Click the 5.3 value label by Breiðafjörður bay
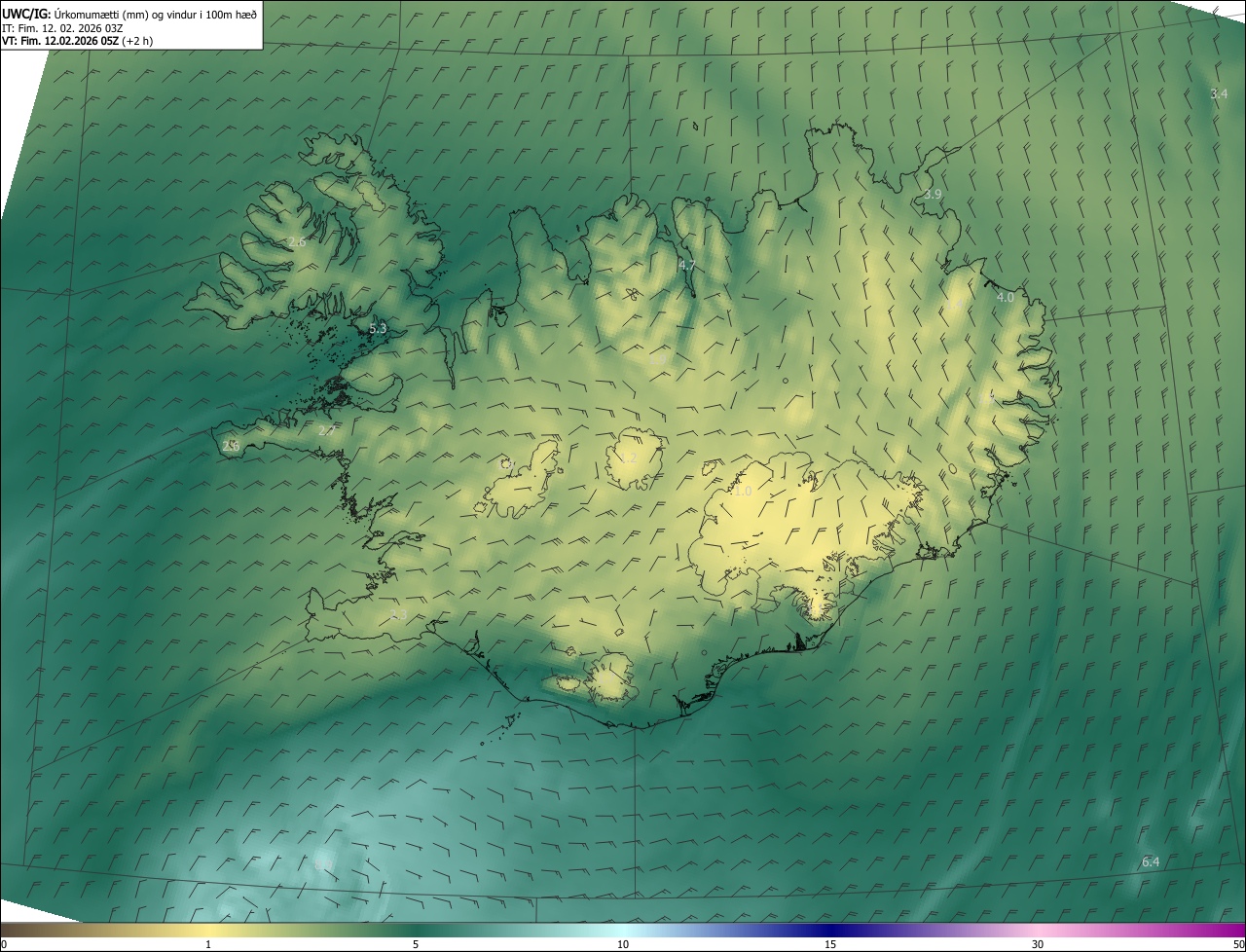 tap(378, 329)
